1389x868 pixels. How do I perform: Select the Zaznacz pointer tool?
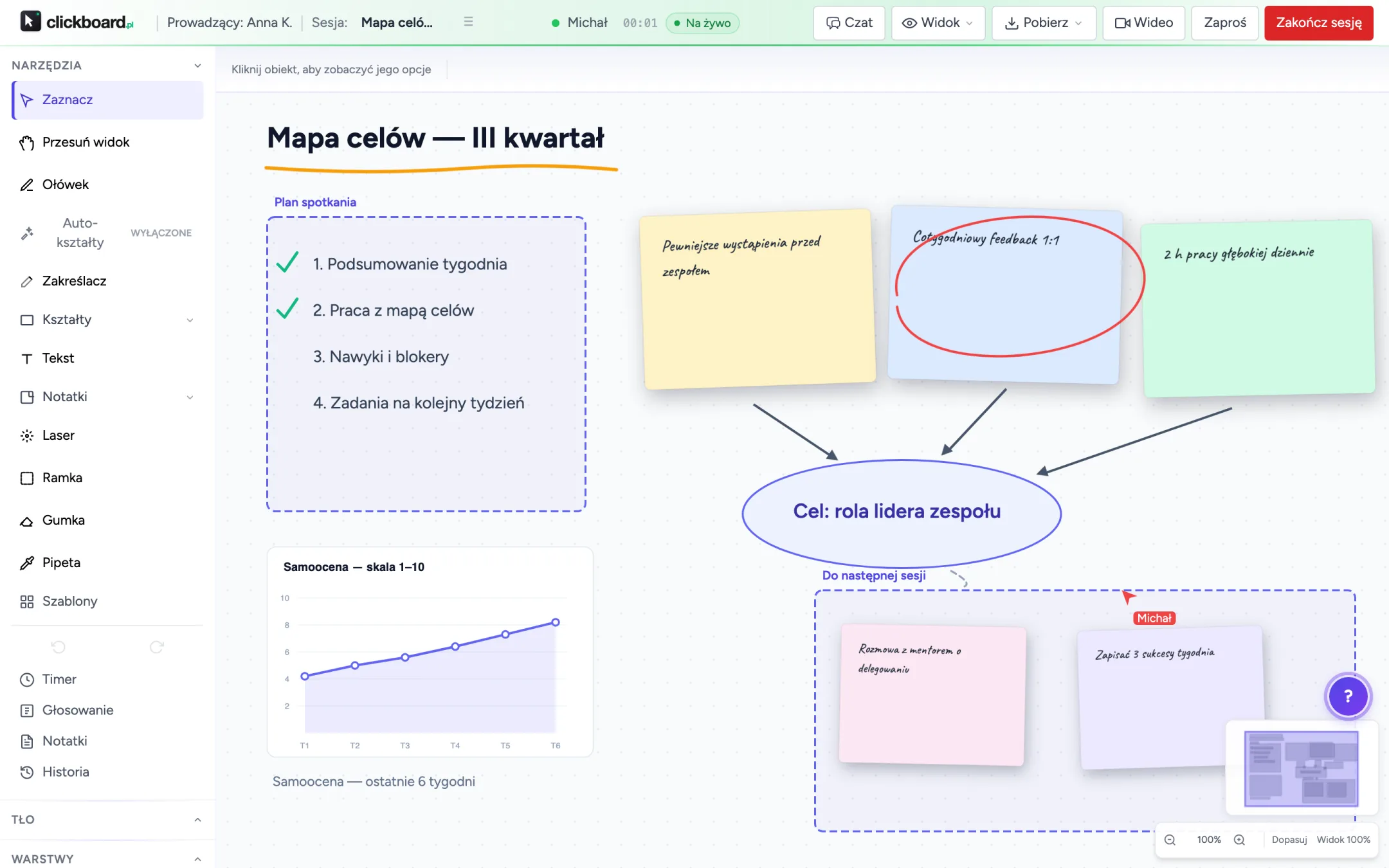(x=107, y=100)
